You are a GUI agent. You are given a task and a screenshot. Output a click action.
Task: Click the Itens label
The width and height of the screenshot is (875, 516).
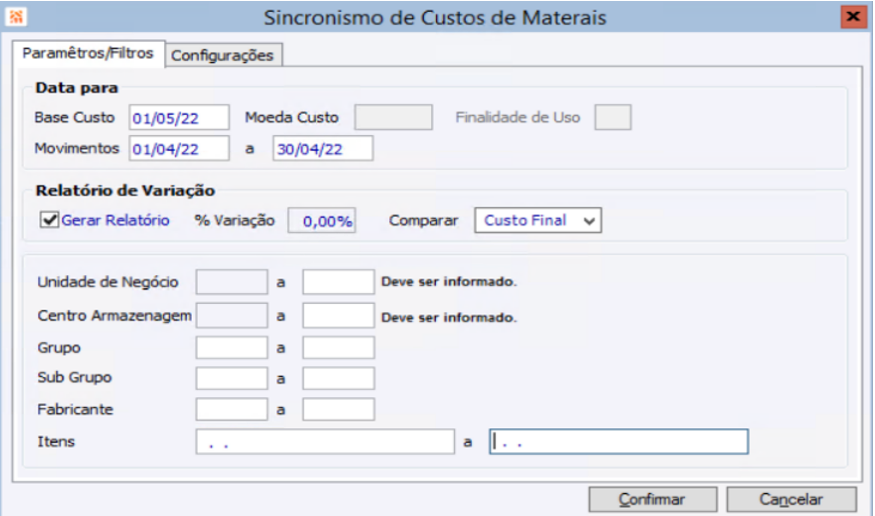click(56, 442)
